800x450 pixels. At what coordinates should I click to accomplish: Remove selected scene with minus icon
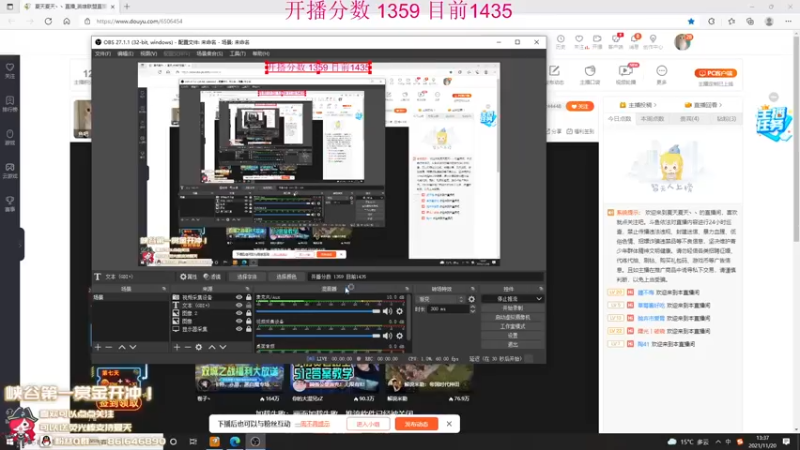(x=109, y=347)
